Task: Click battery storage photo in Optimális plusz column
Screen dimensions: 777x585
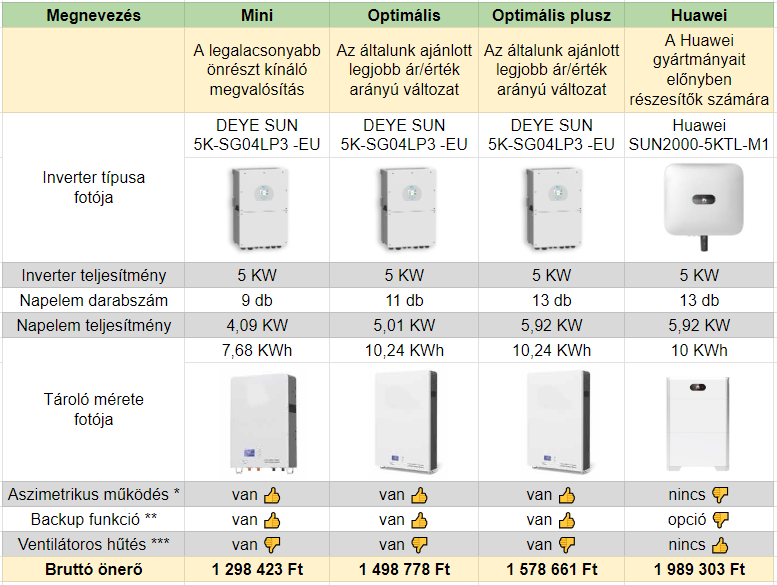Action: coord(559,421)
